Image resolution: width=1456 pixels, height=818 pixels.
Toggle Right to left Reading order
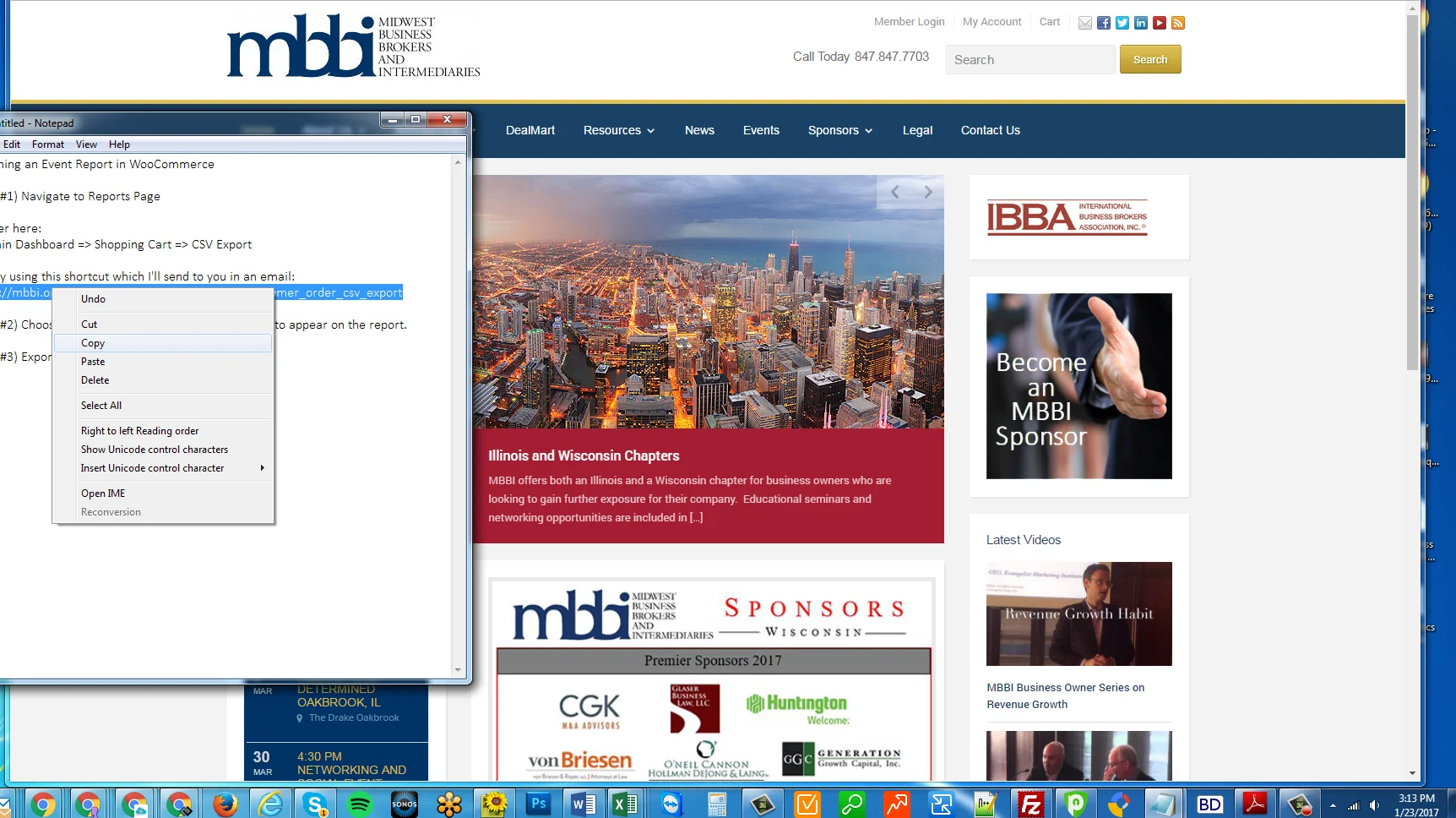[163, 431]
